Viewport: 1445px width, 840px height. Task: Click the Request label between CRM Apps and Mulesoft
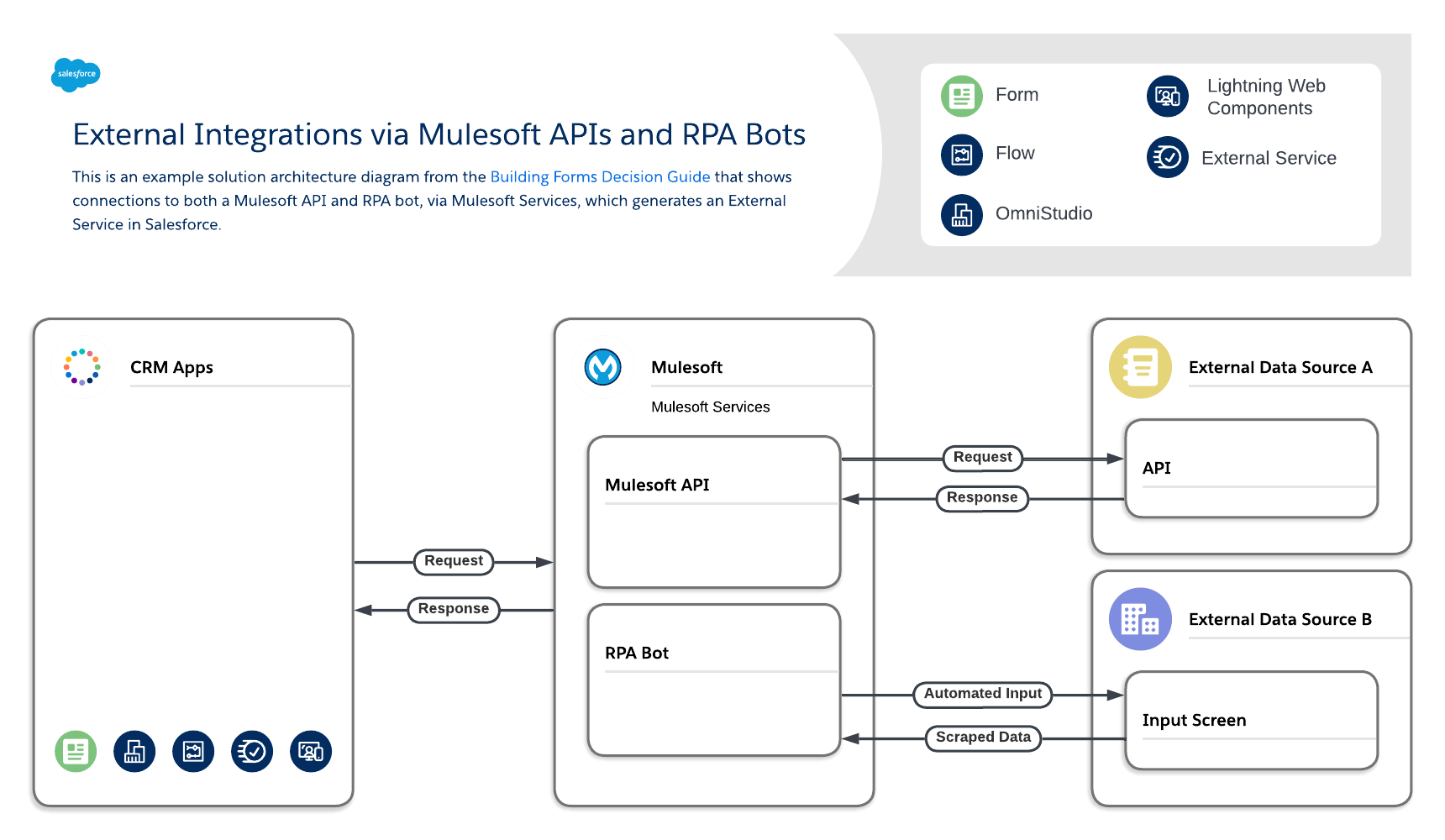[x=454, y=561]
